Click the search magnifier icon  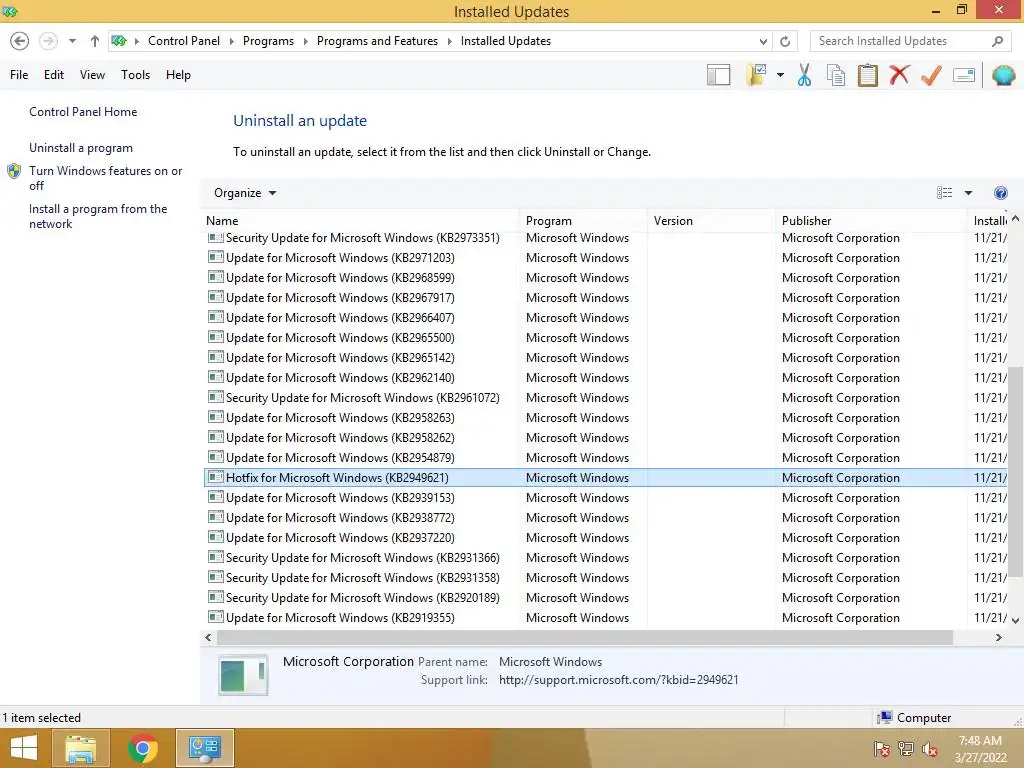coord(997,41)
